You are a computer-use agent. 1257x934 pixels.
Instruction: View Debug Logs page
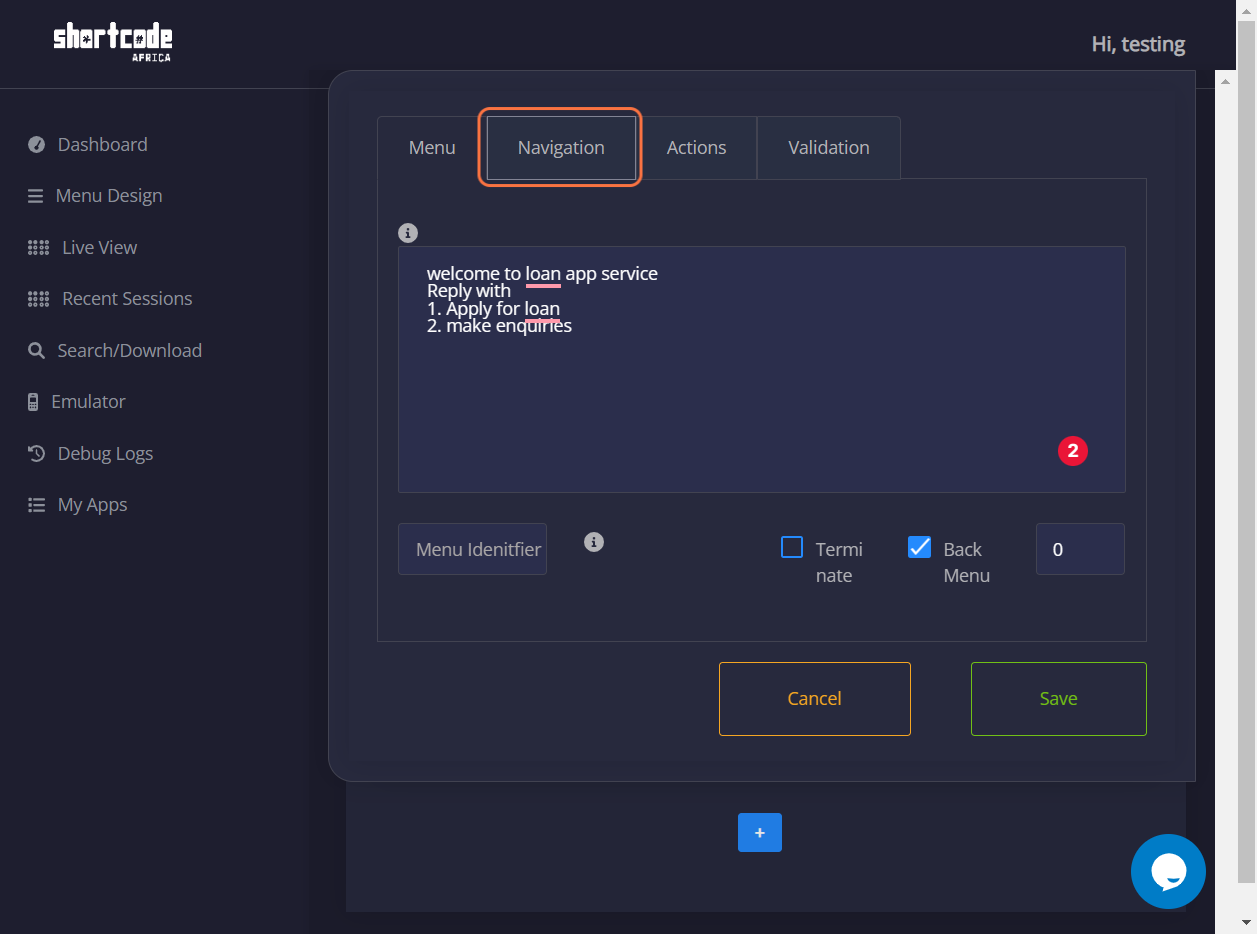[x=105, y=454]
